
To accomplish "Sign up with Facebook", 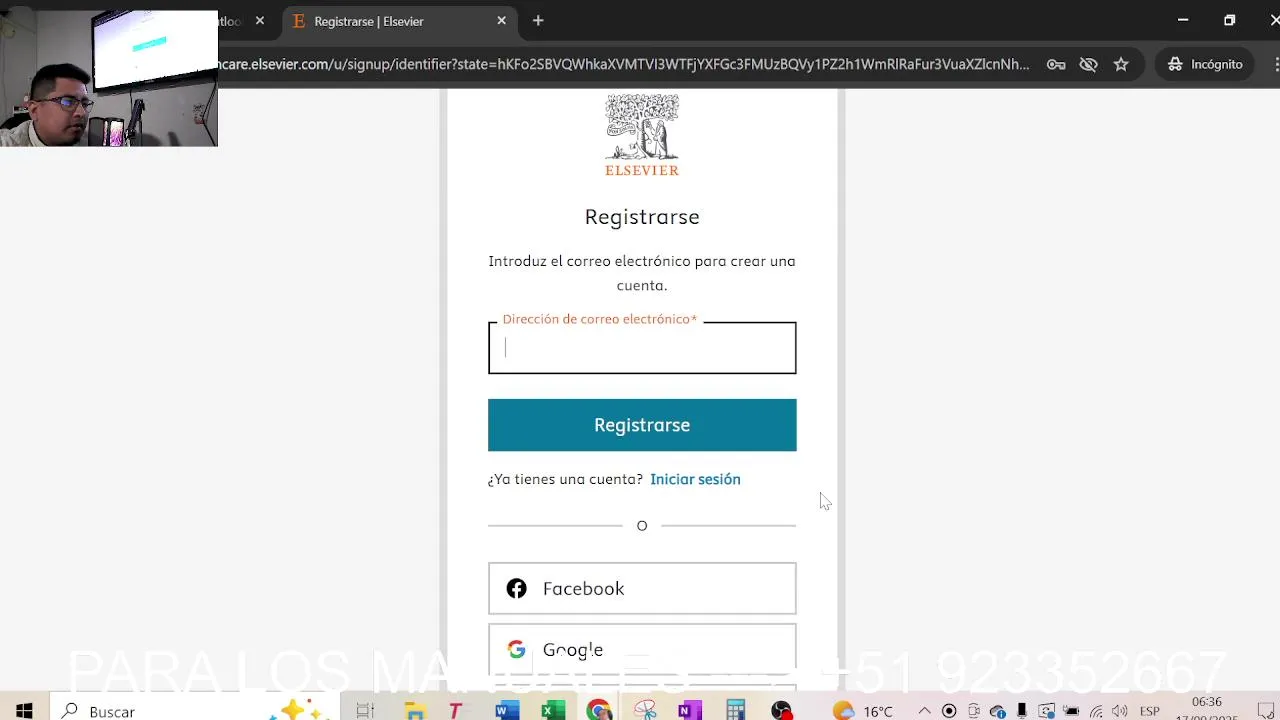I will (x=642, y=588).
